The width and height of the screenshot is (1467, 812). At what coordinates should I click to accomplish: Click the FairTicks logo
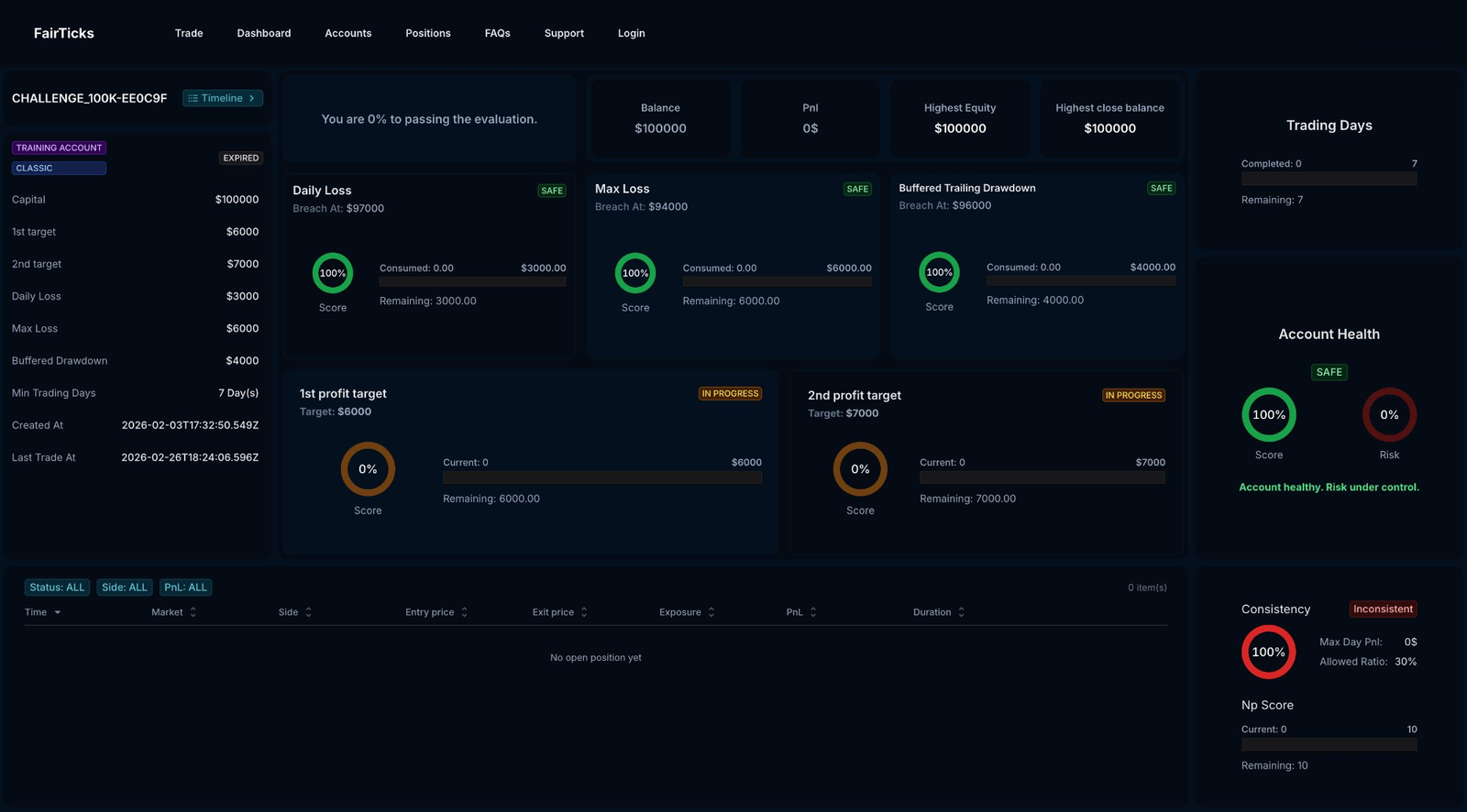[64, 33]
